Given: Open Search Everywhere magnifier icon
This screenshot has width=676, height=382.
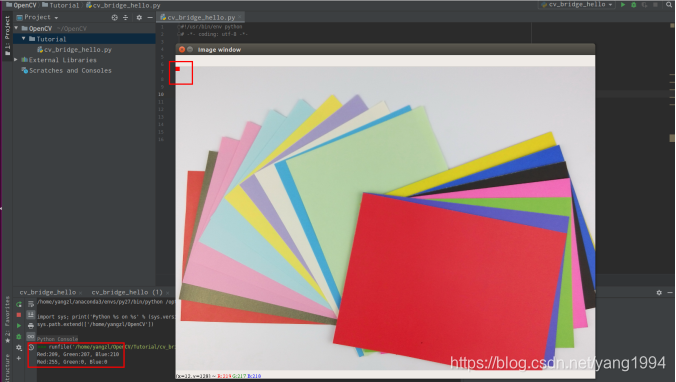Looking at the screenshot, I should (669, 5).
